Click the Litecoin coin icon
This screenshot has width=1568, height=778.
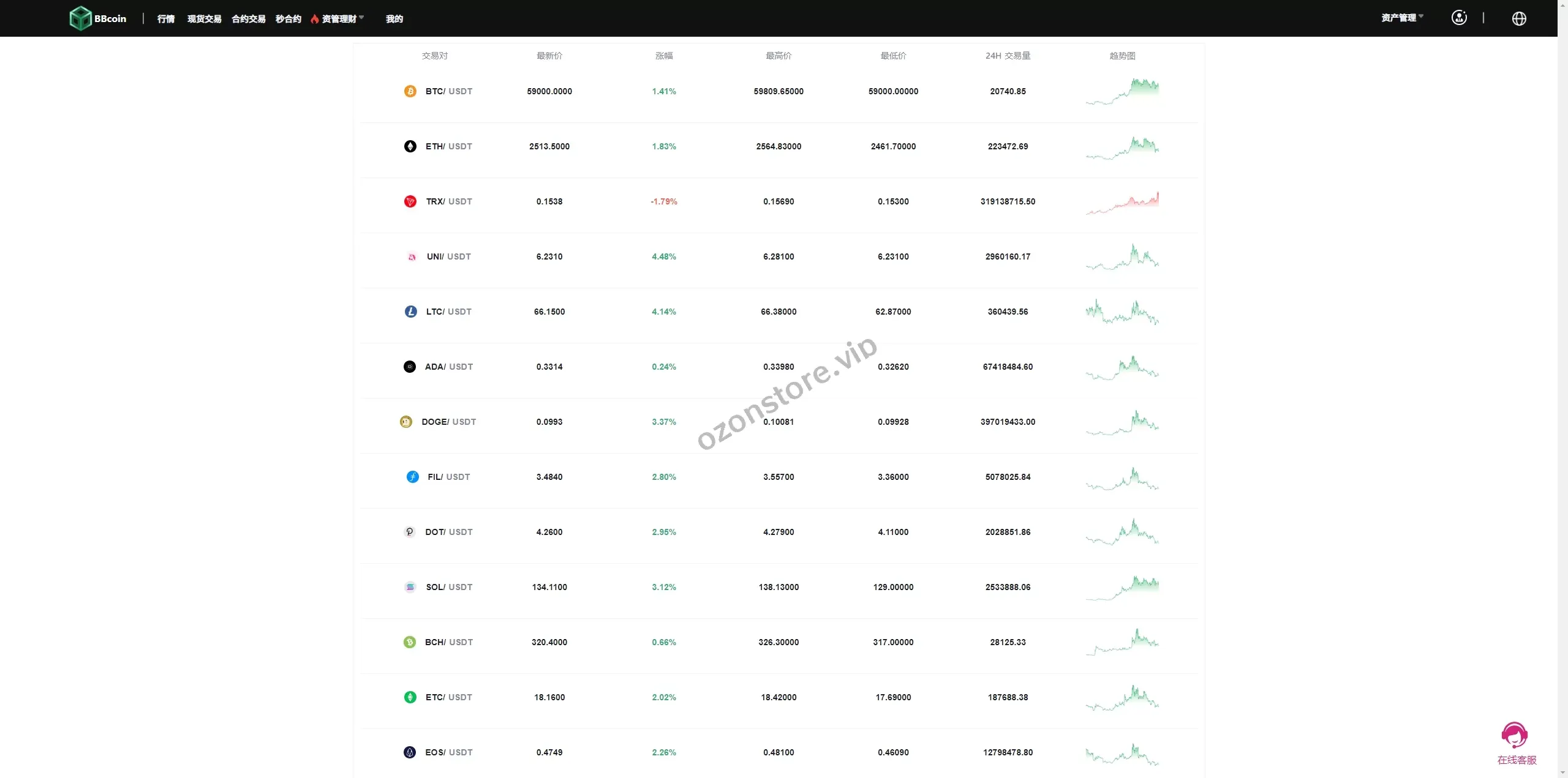pyautogui.click(x=410, y=312)
